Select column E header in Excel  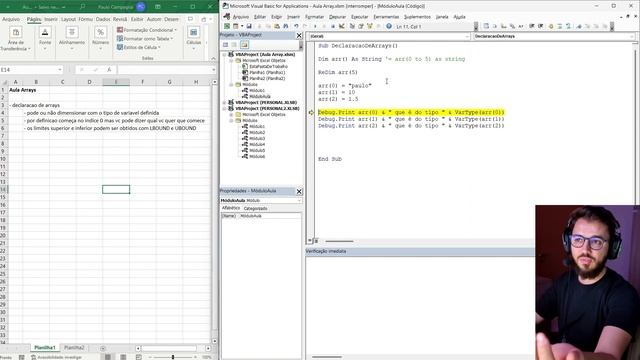pos(116,82)
